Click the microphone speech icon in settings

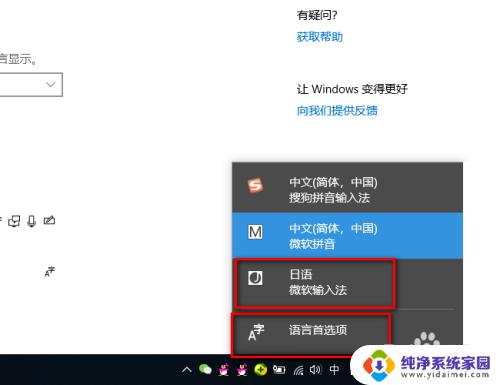[32, 221]
